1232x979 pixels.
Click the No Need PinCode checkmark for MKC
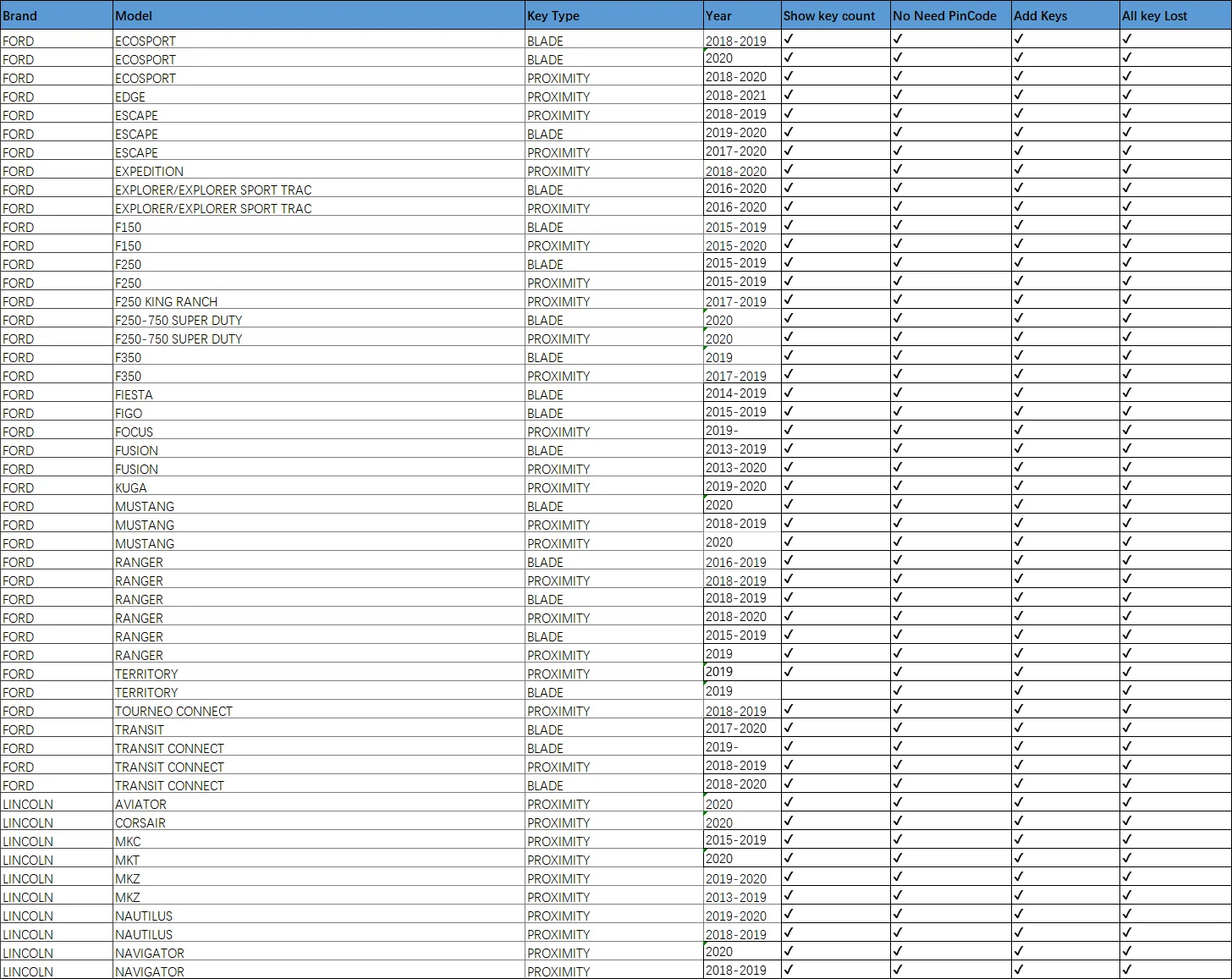pos(898,839)
